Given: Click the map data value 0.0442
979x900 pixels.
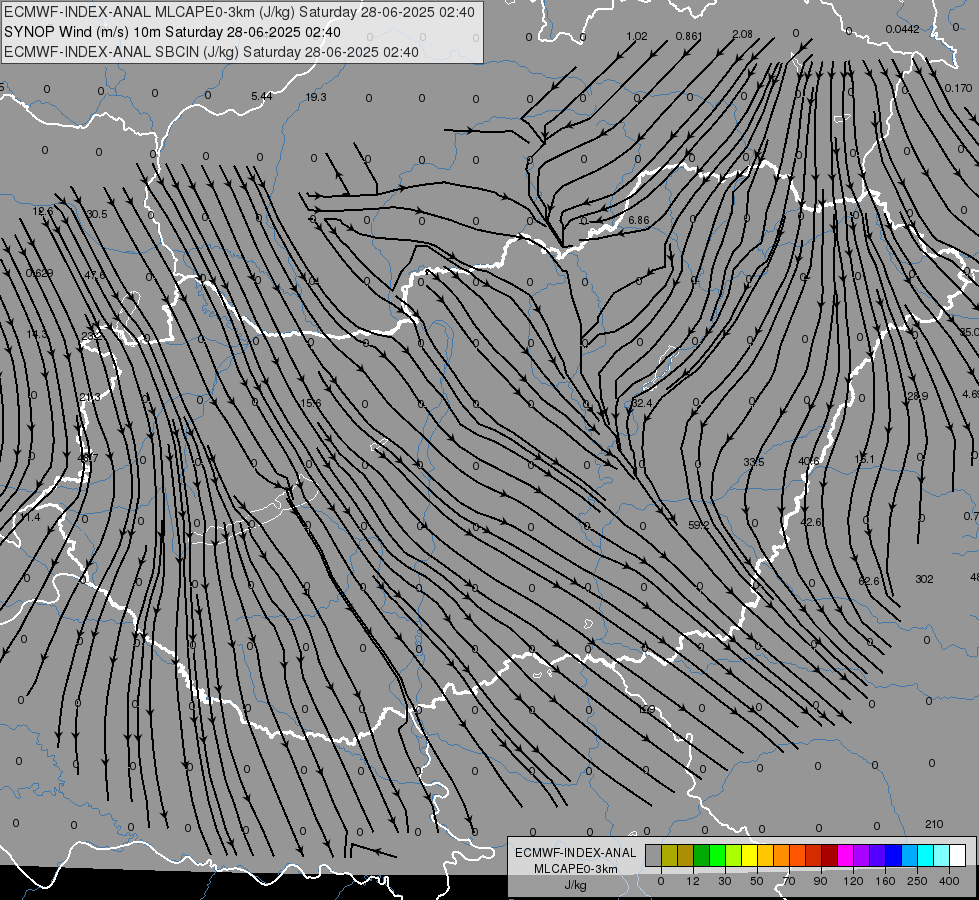Looking at the screenshot, I should click(x=902, y=29).
